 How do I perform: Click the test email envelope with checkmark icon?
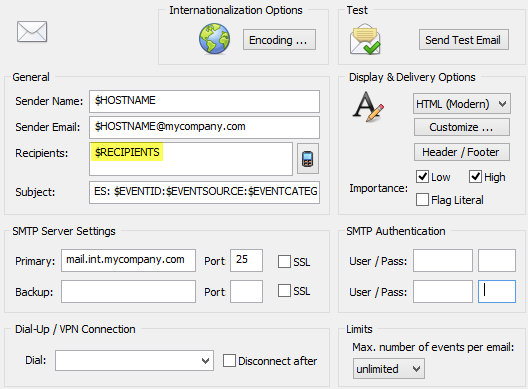pos(365,39)
